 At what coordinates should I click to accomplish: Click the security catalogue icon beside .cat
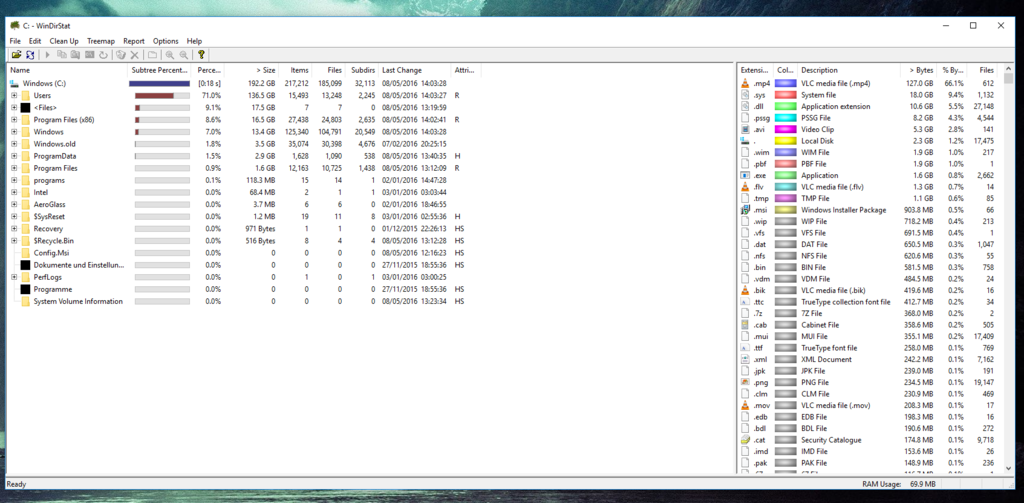(745, 440)
